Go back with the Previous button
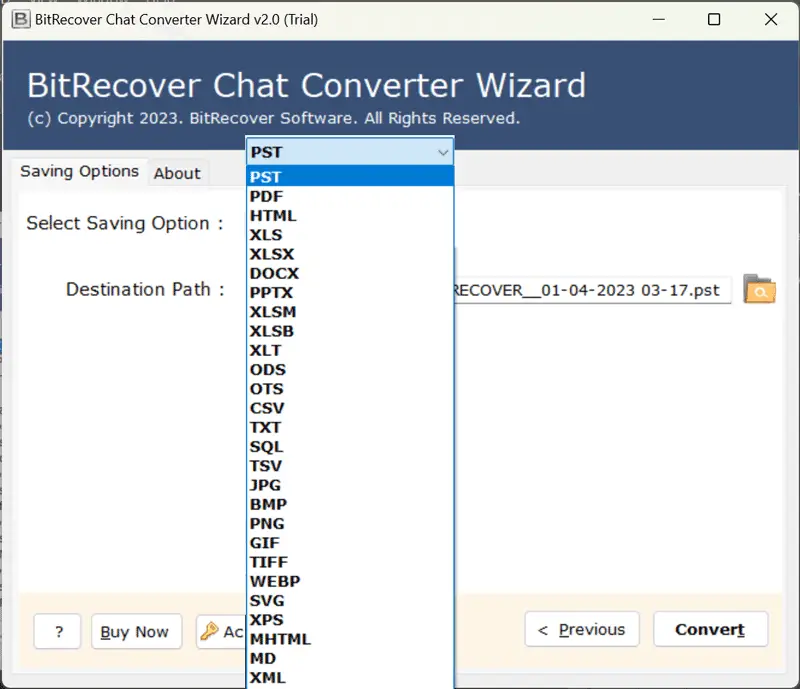800x689 pixels. pos(581,630)
